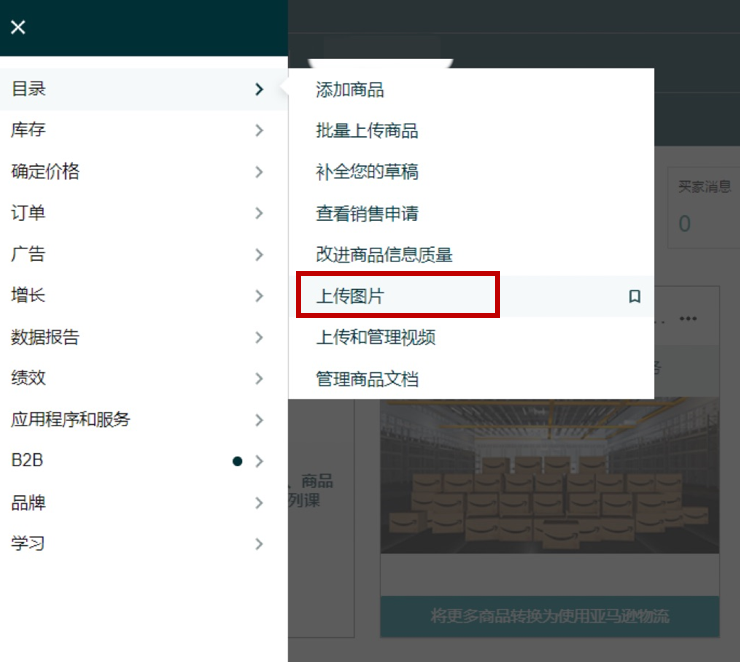
Task: Open the three-dot card options menu
Action: (x=687, y=319)
